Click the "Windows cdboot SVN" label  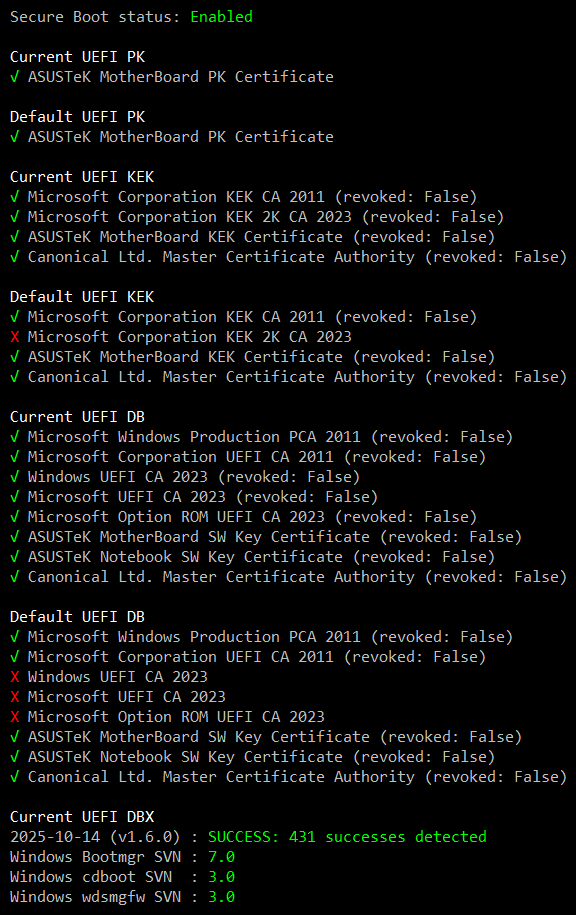point(91,877)
